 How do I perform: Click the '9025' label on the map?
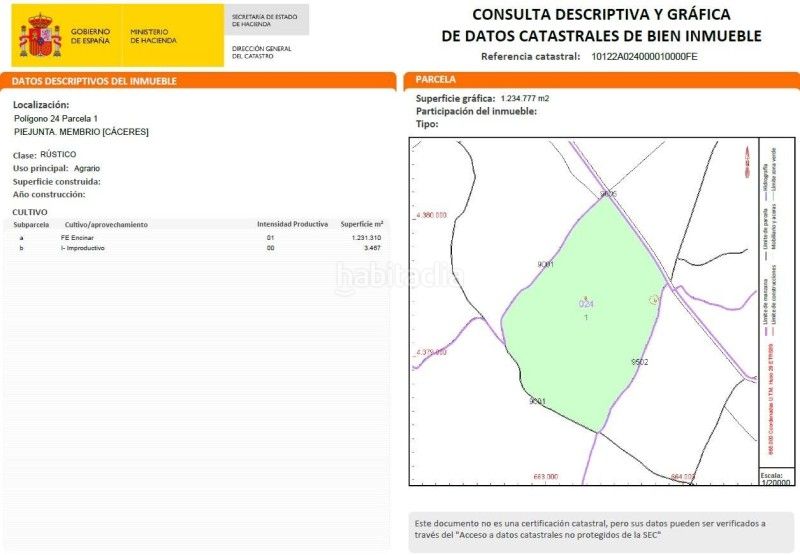point(608,194)
